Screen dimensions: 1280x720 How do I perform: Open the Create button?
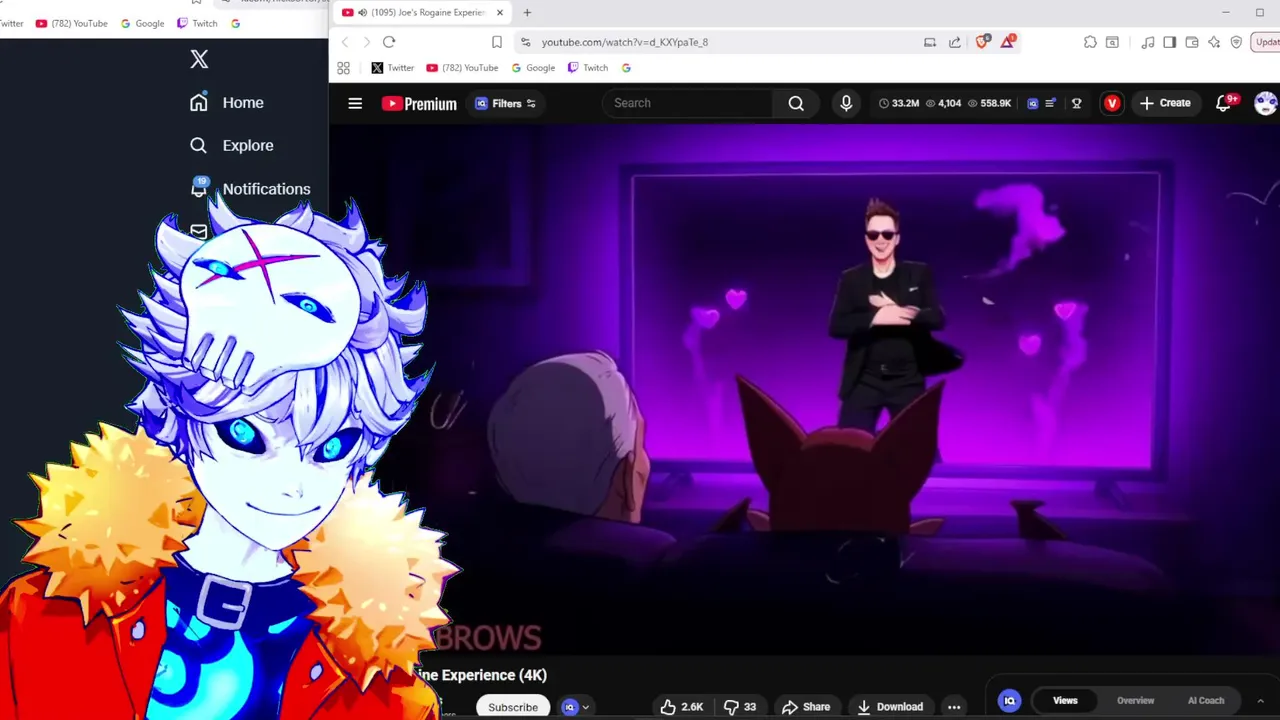point(1165,103)
